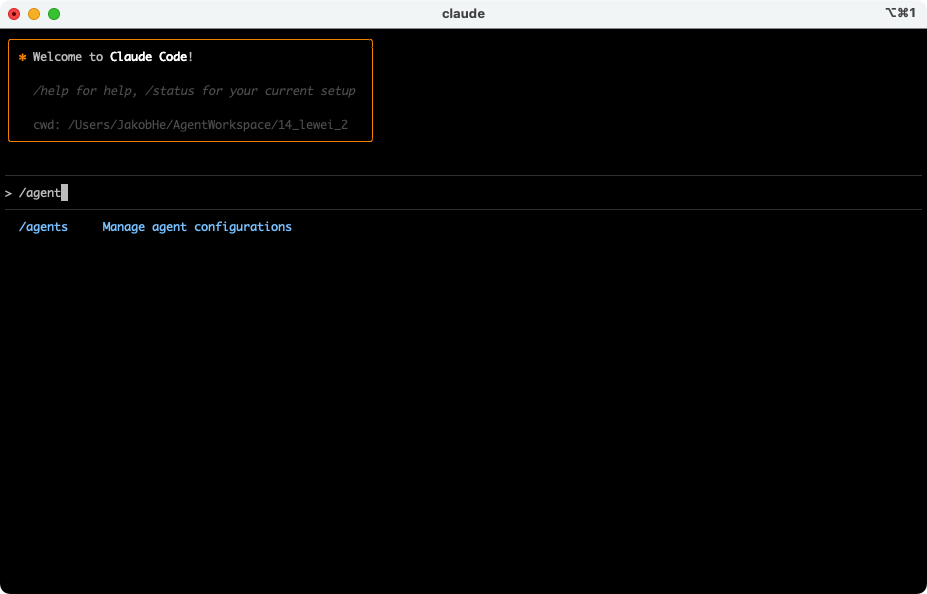Click the typed /agent text in prompt
Image resolution: width=927 pixels, height=594 pixels.
pos(39,193)
